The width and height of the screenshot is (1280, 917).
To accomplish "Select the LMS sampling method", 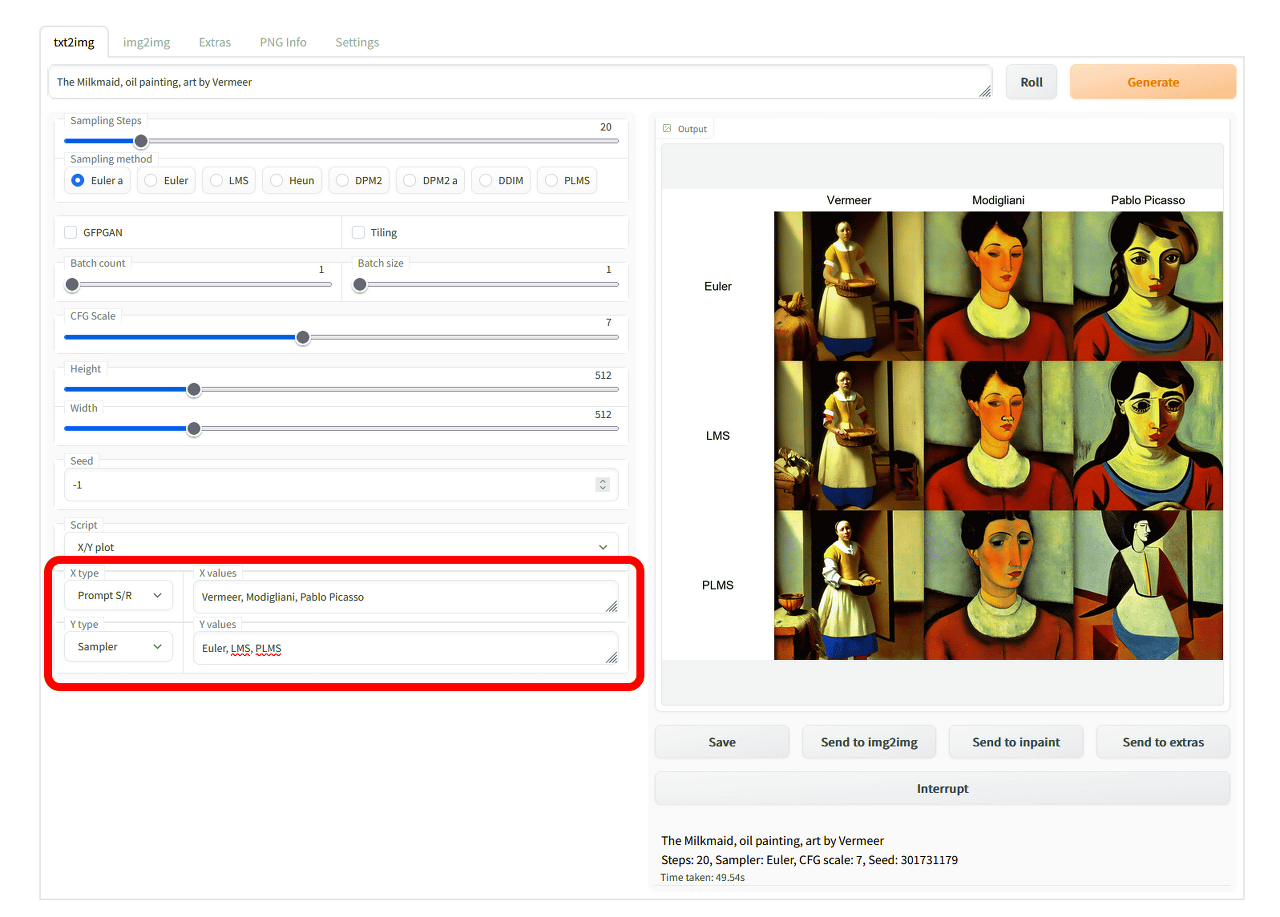I will coord(229,181).
